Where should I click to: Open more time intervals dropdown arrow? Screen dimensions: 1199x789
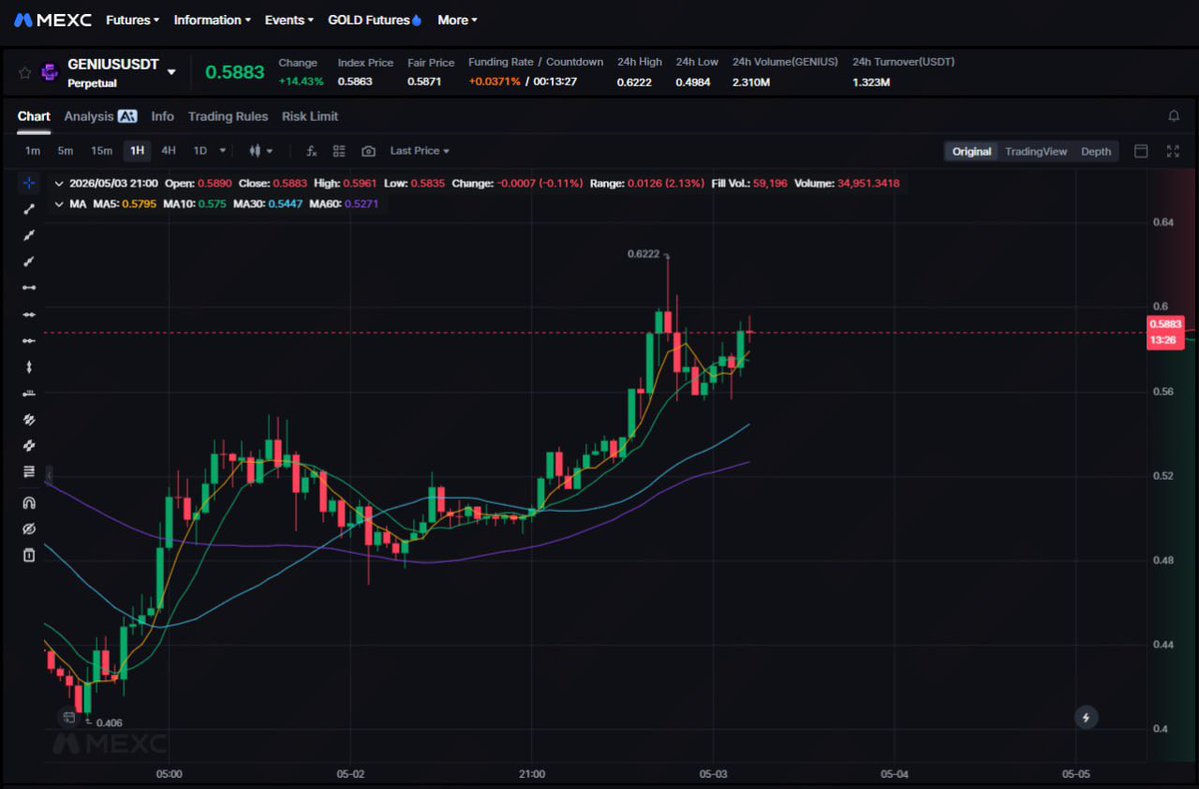click(x=223, y=151)
